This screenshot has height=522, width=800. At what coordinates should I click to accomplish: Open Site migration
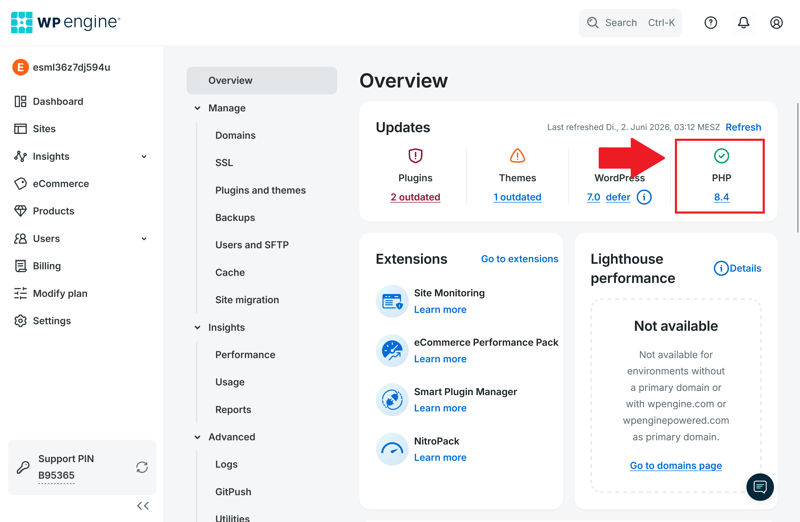point(247,300)
